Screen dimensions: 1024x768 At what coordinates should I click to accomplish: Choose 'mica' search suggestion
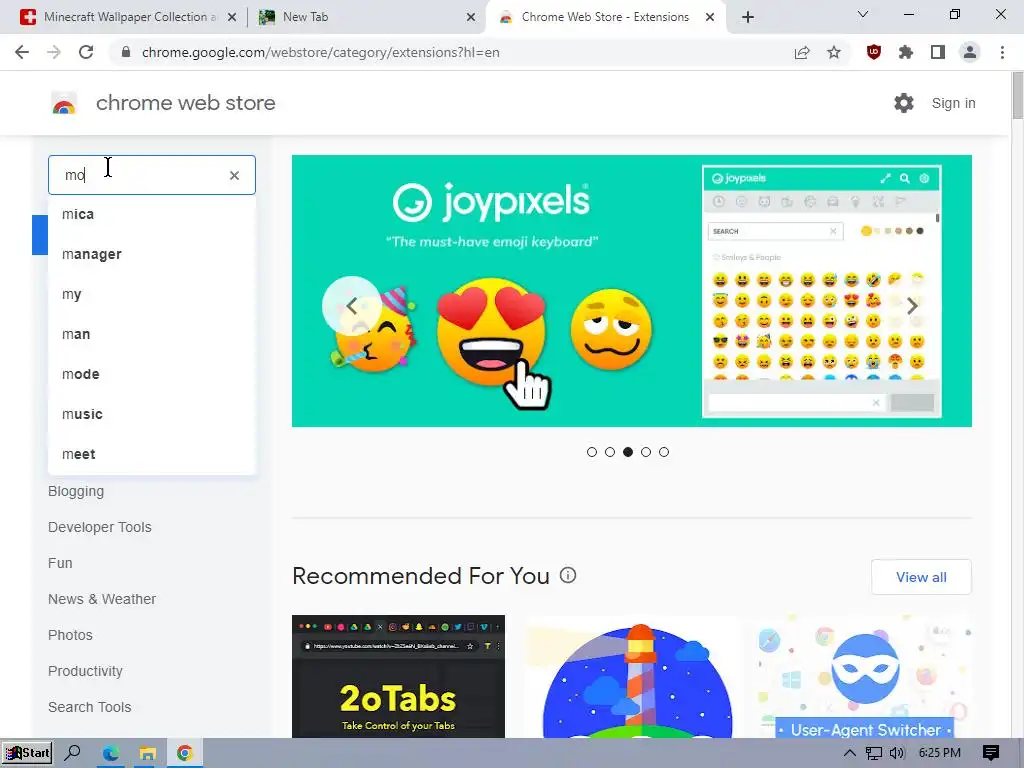click(x=152, y=214)
